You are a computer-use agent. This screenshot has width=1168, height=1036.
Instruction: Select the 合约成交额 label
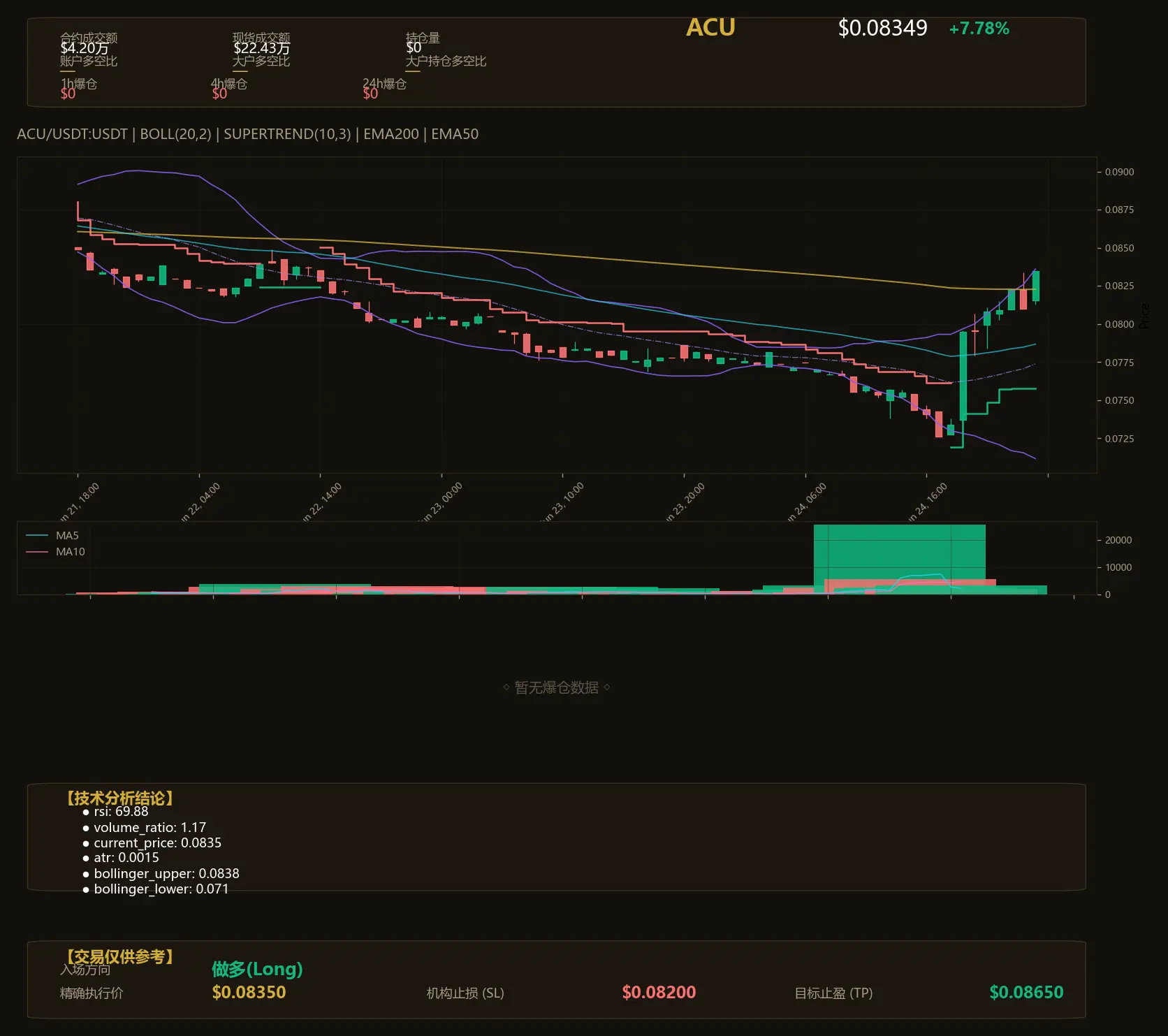coord(89,38)
